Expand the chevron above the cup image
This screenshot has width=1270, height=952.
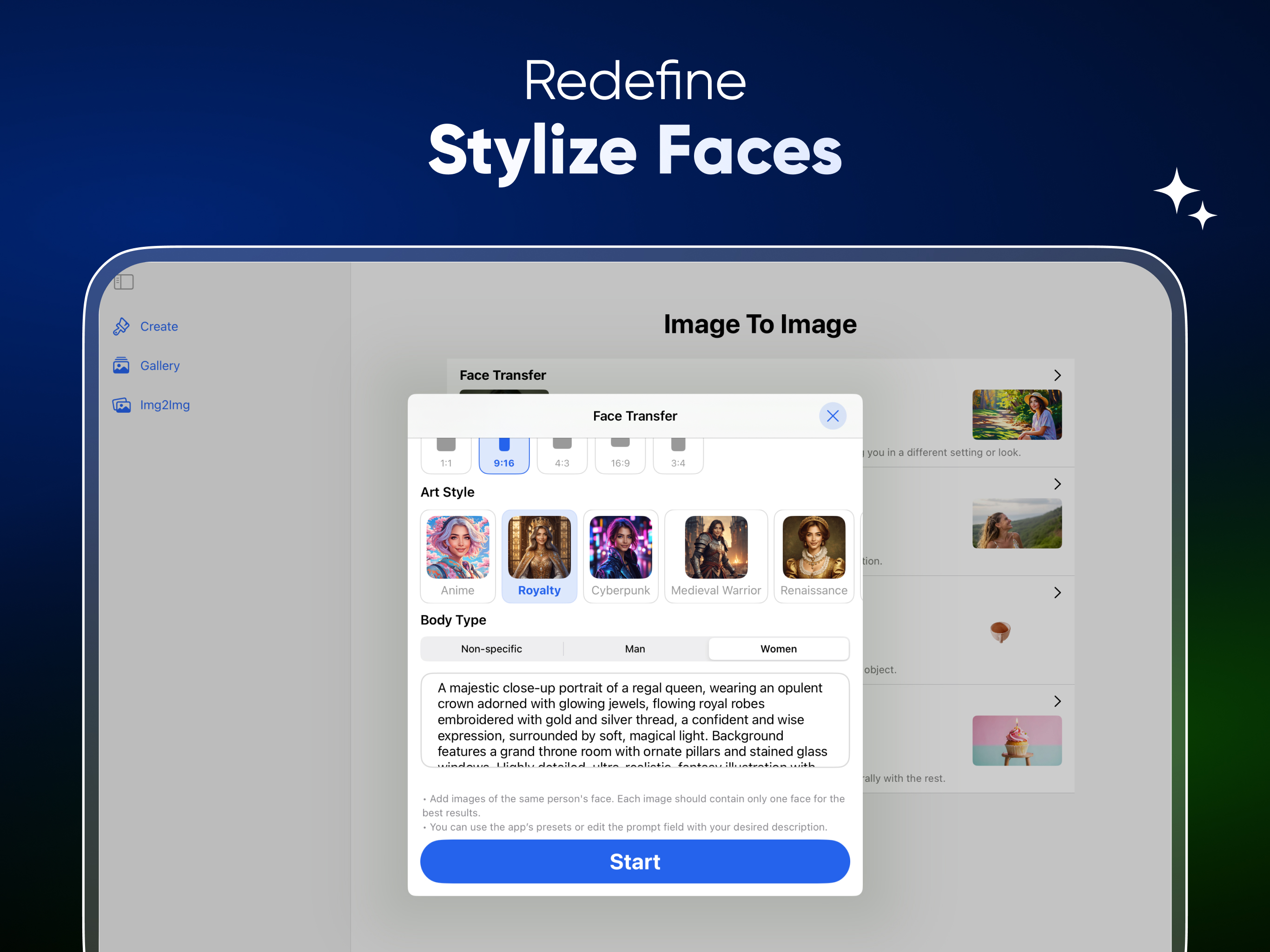click(x=1058, y=593)
